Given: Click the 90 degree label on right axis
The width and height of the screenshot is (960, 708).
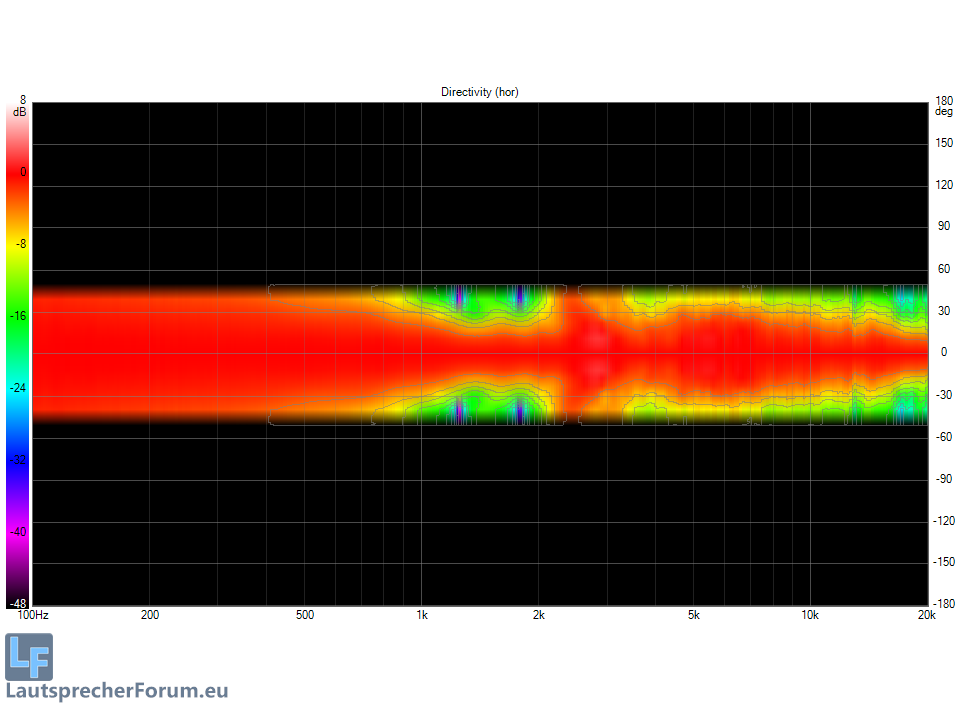Looking at the screenshot, I should (942, 226).
